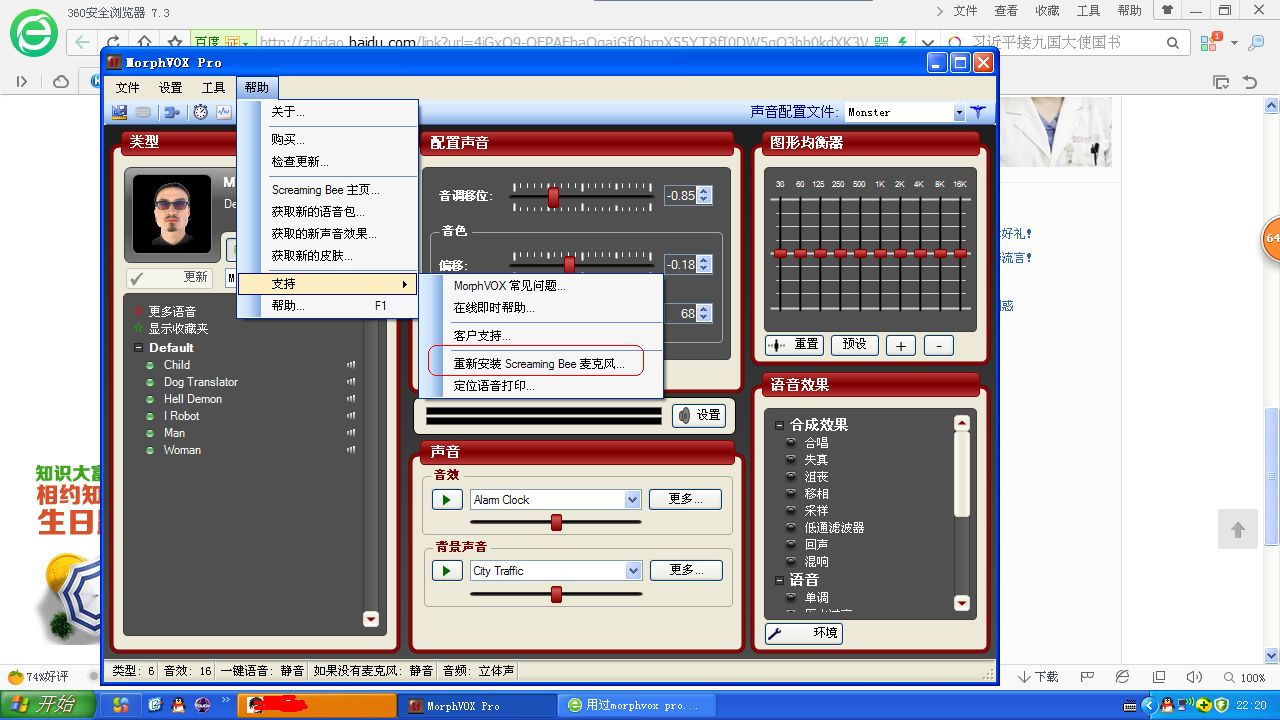Click the save quick voices toolbar icon
Image resolution: width=1280 pixels, height=720 pixels.
(120, 112)
